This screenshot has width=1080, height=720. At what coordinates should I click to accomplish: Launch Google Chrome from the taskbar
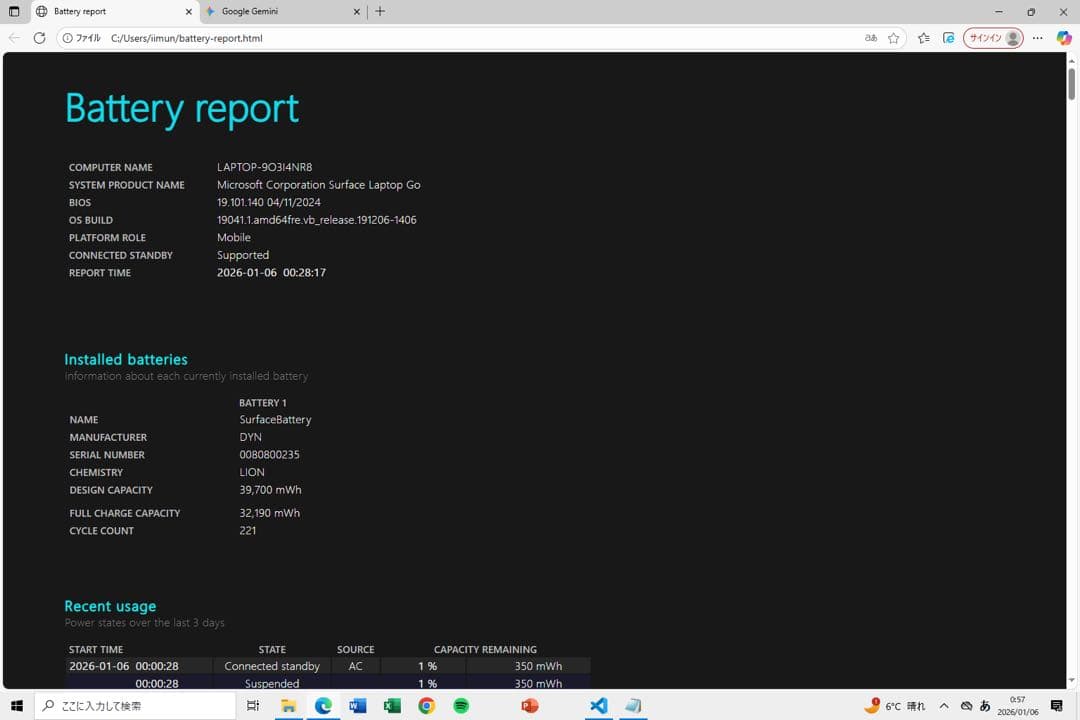[426, 706]
